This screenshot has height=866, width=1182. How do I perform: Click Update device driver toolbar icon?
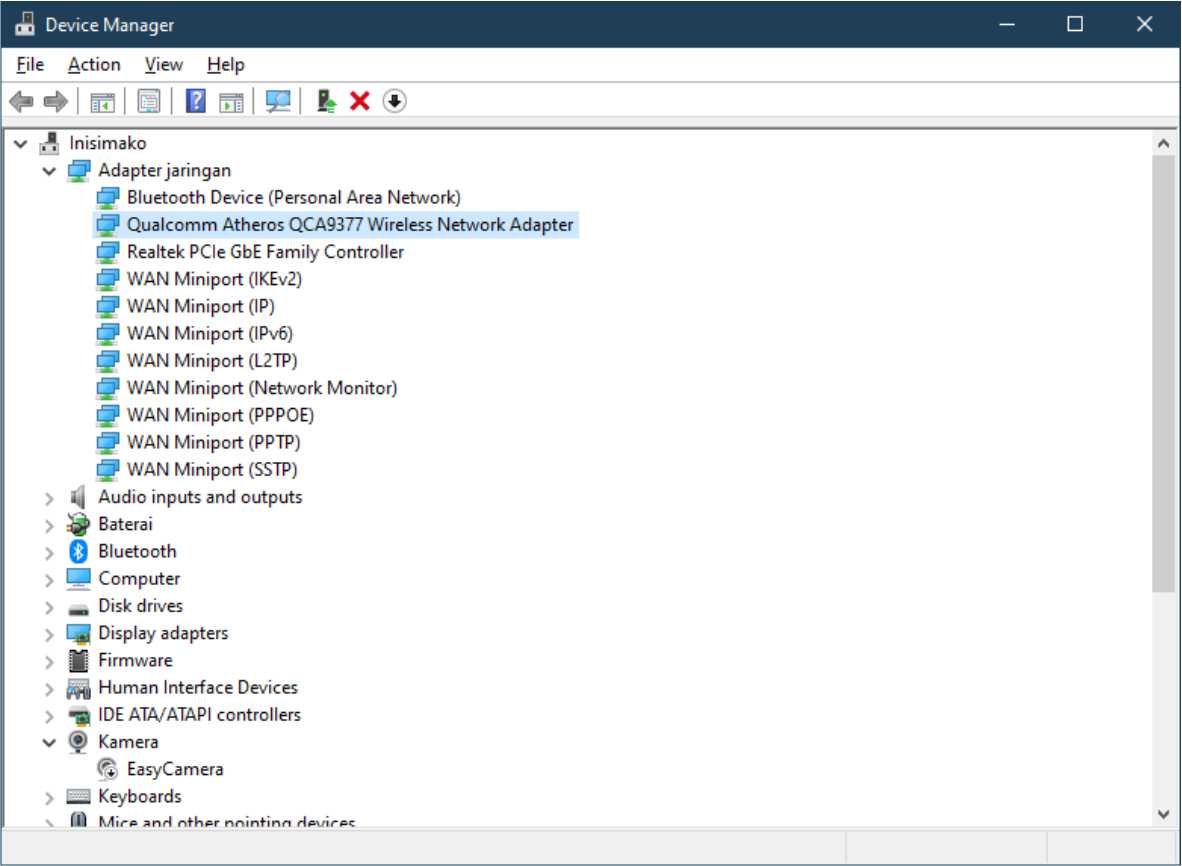(326, 101)
